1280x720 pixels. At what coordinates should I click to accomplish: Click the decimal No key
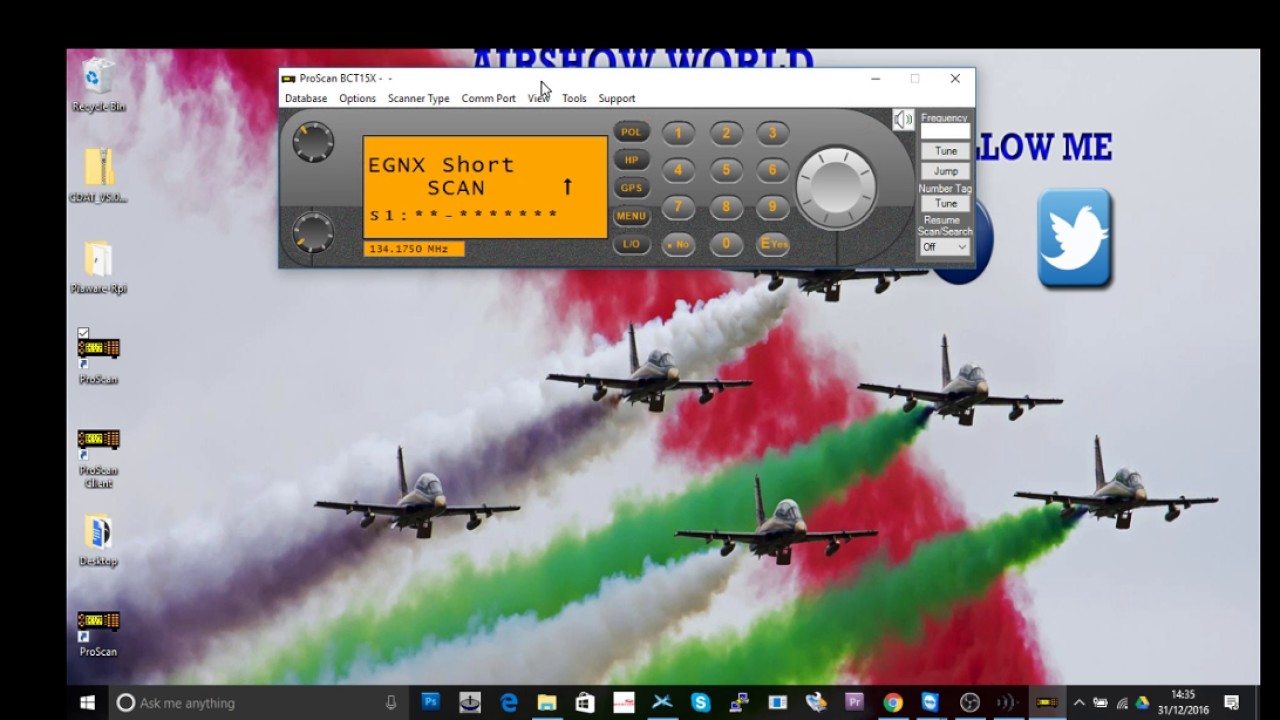(x=678, y=243)
